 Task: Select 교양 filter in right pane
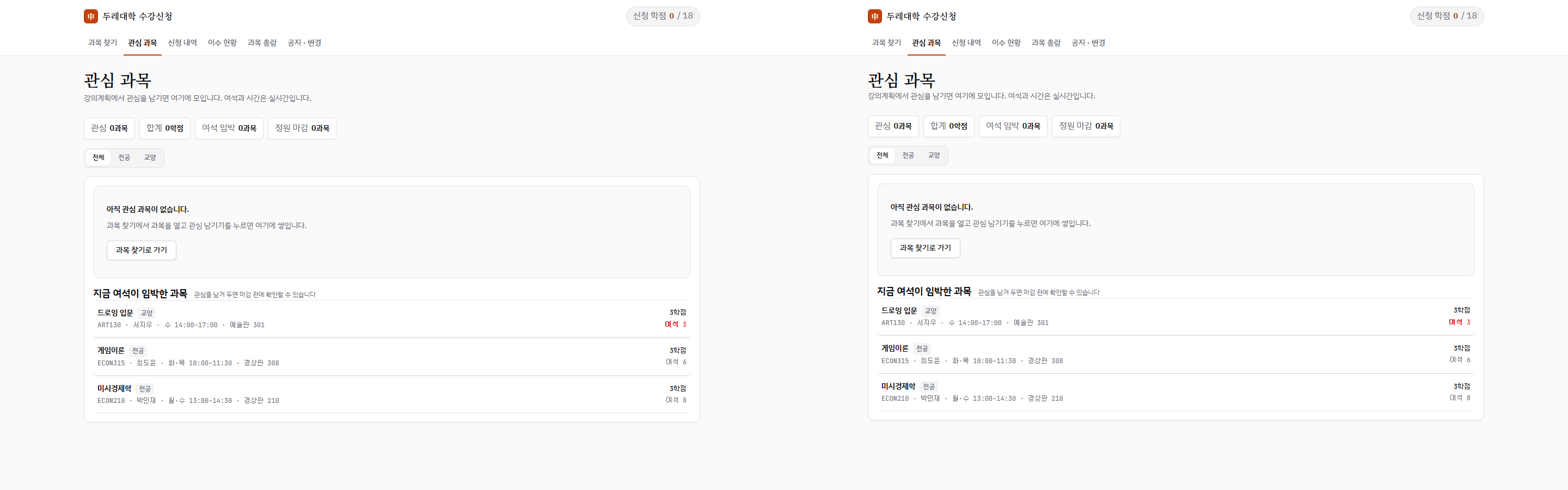point(934,155)
